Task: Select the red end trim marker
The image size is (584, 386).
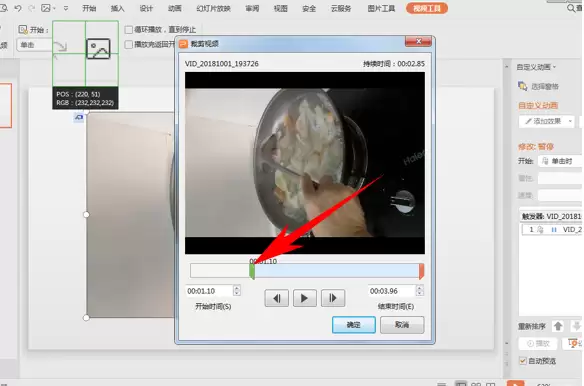Action: pyautogui.click(x=421, y=271)
